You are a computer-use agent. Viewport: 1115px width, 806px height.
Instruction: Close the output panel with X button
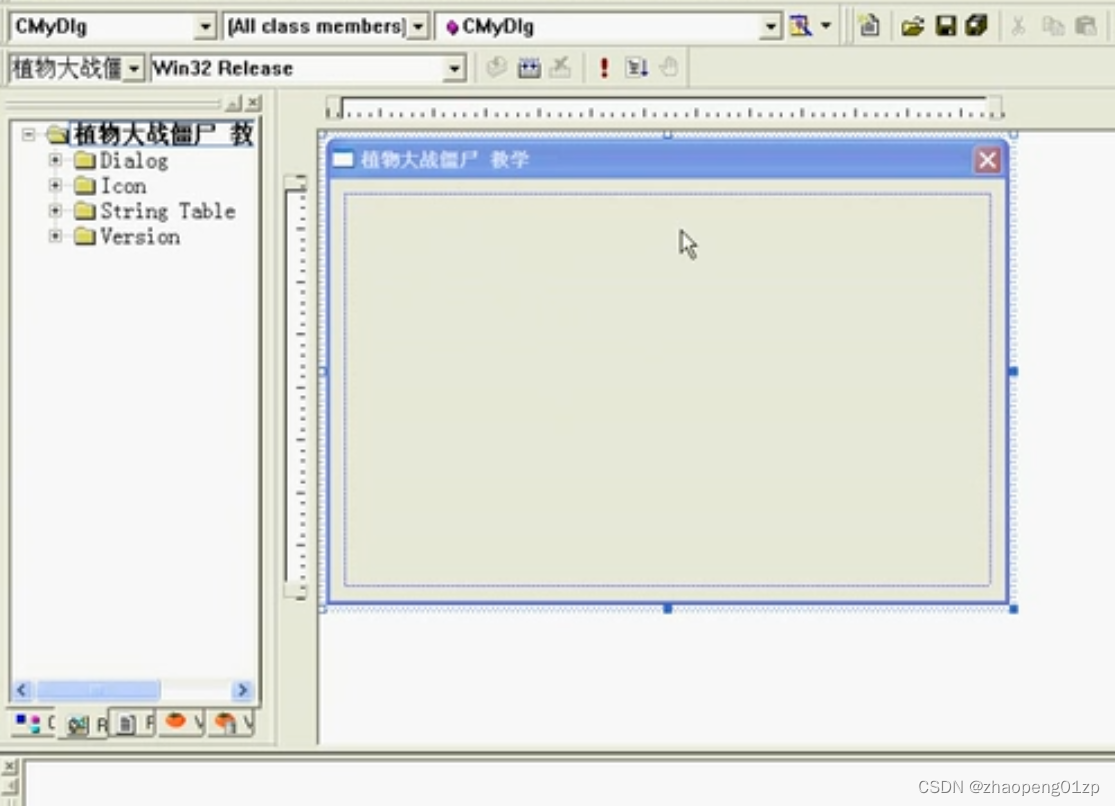click(x=9, y=766)
